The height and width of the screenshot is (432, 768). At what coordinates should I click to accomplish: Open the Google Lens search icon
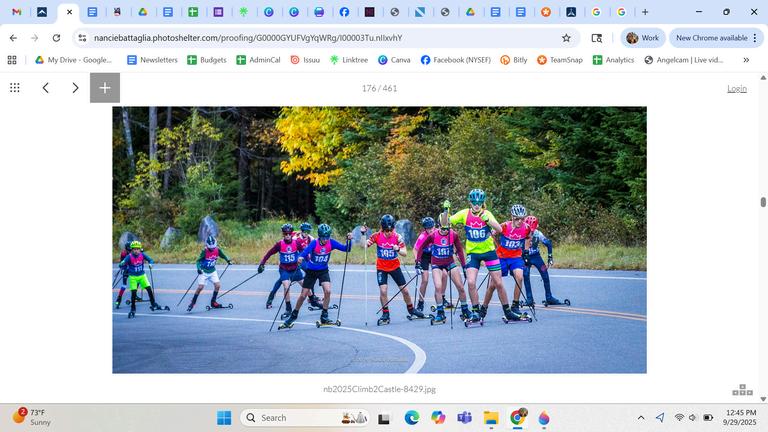pyautogui.click(x=597, y=38)
